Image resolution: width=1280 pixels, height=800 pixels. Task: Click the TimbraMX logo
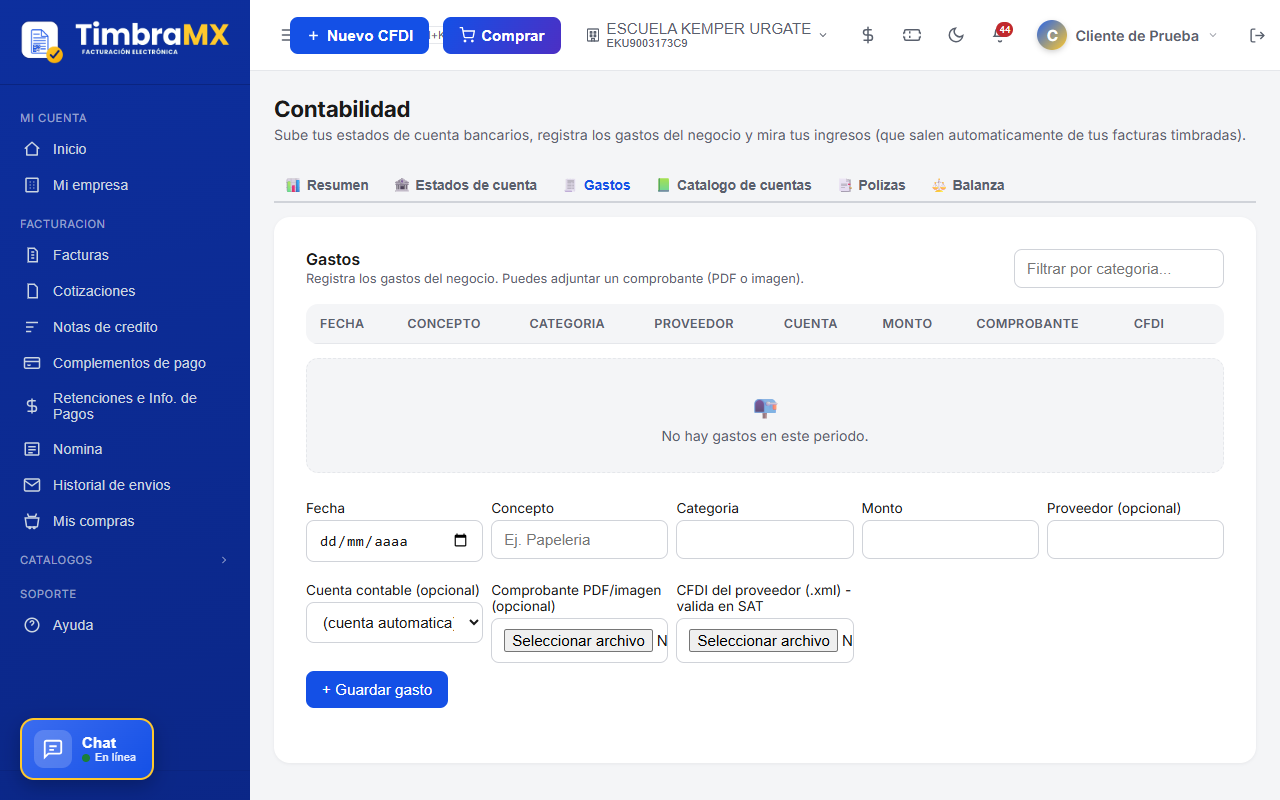coord(125,40)
